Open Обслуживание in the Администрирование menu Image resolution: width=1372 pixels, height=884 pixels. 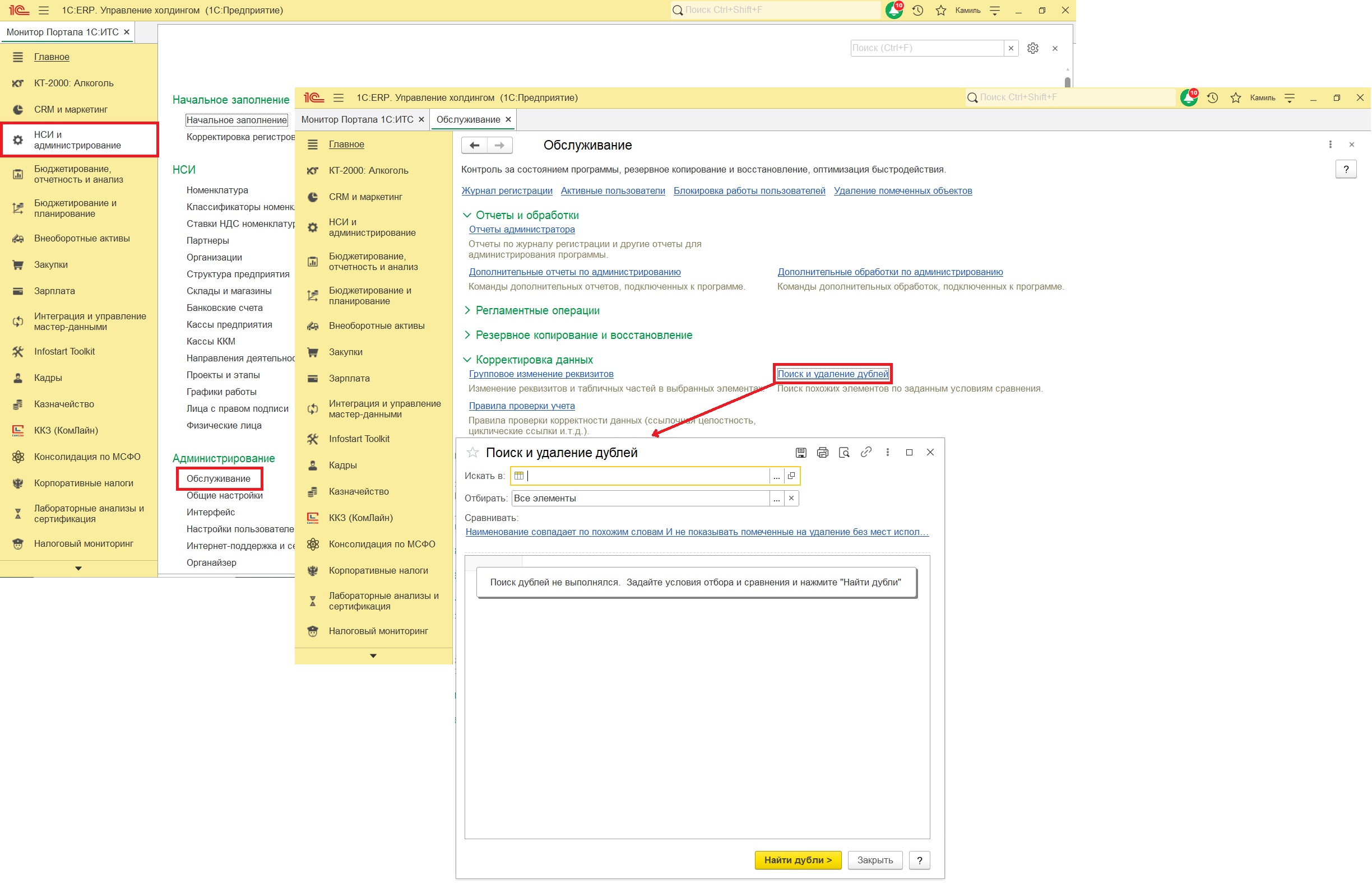[219, 479]
